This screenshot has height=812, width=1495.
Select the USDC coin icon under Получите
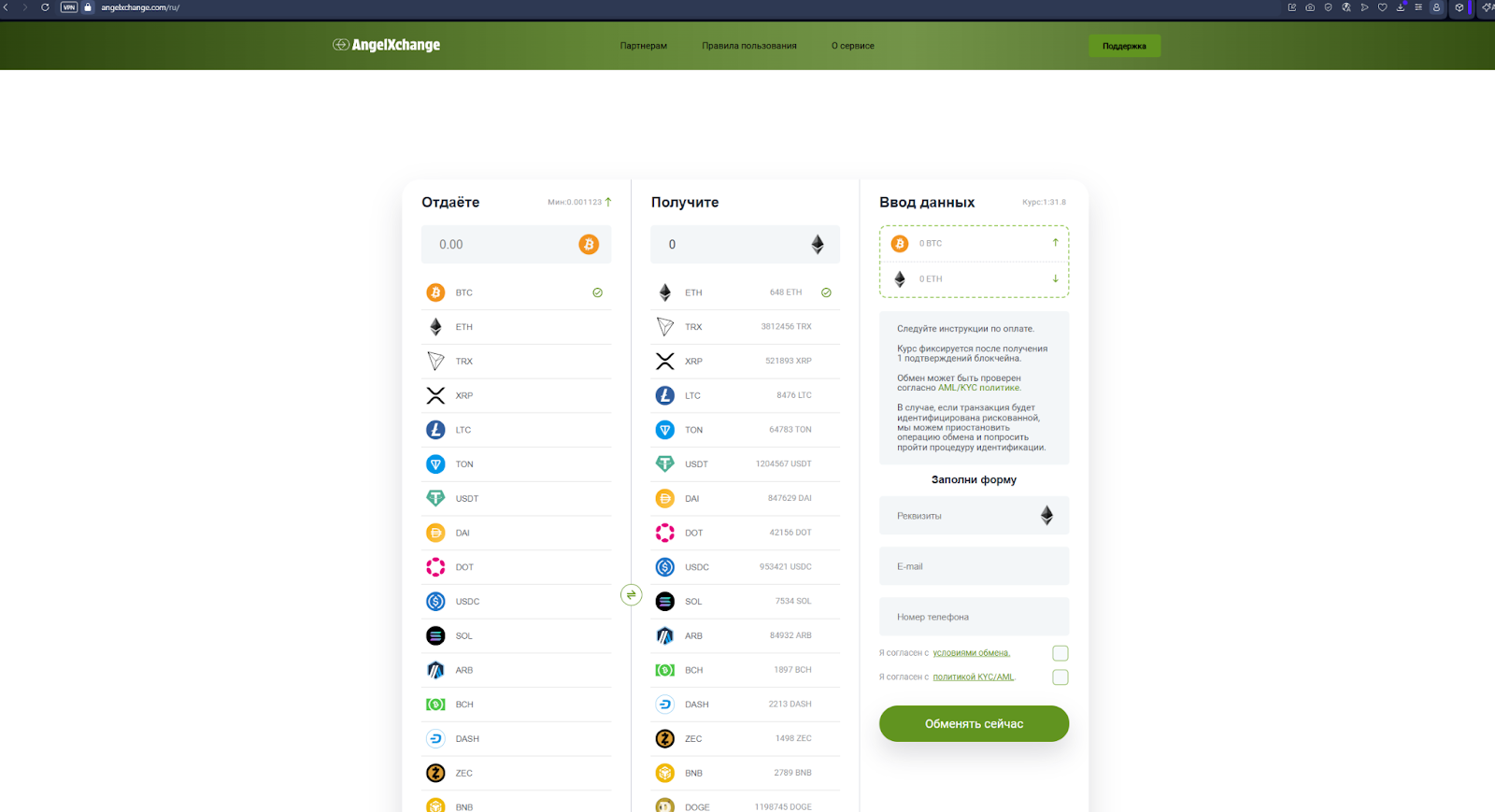click(x=665, y=567)
